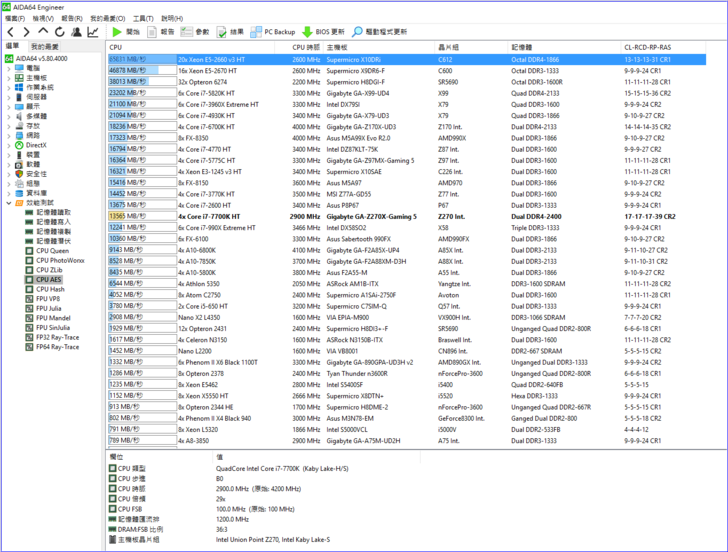
Task: Click the forward navigation arrow
Action: click(x=25, y=32)
